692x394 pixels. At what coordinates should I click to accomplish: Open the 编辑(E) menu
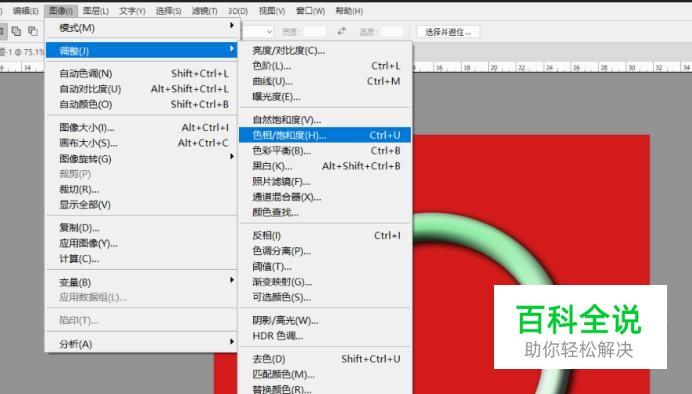click(x=26, y=11)
